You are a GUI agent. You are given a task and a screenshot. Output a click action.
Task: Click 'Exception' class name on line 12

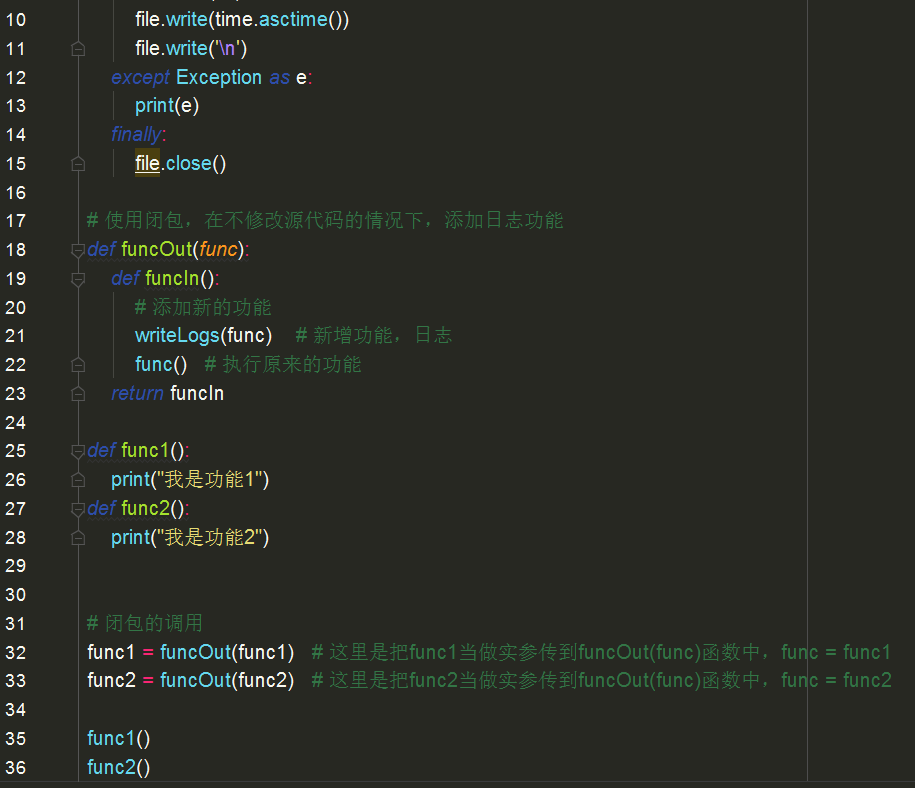tap(219, 78)
